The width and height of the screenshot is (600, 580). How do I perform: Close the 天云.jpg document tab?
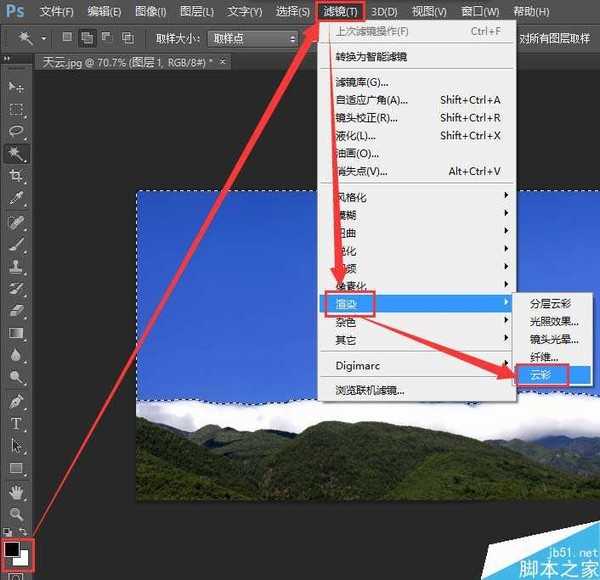[222, 62]
